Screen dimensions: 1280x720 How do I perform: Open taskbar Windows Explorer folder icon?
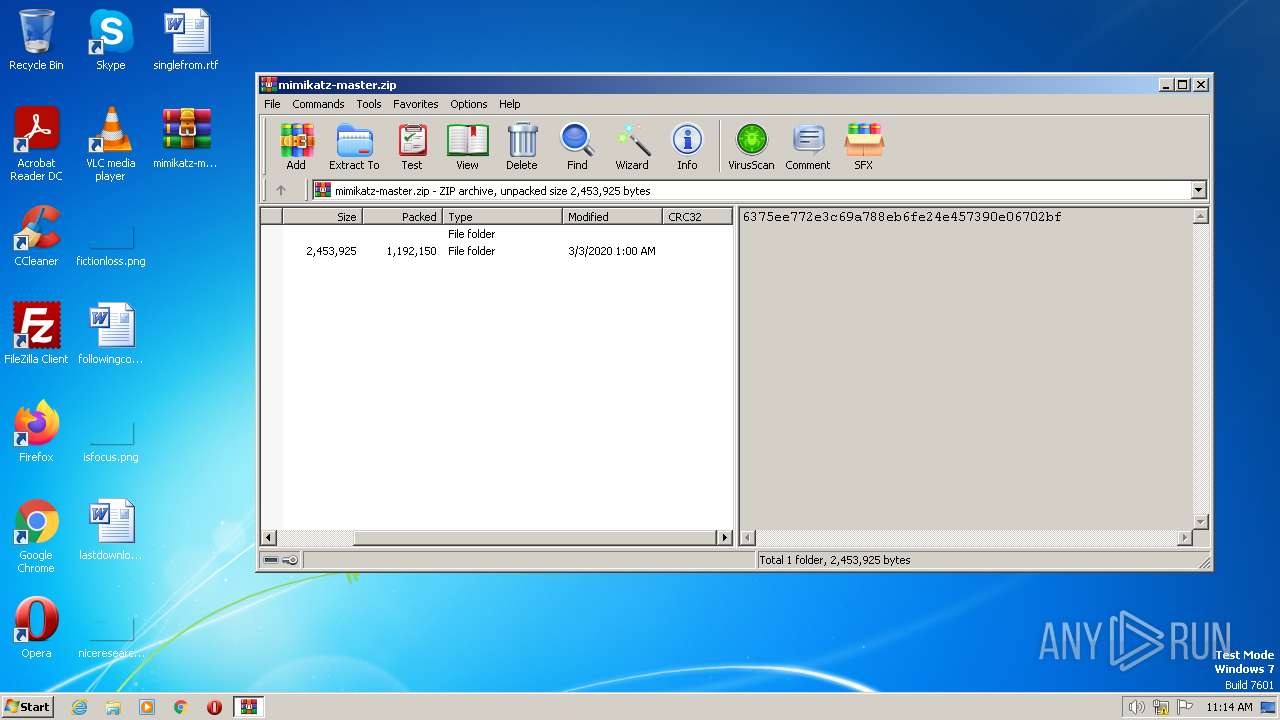pos(113,707)
